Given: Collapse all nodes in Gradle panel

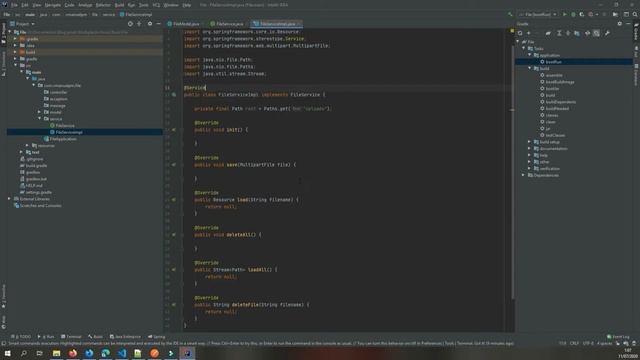Looking at the screenshot, I should [568, 33].
